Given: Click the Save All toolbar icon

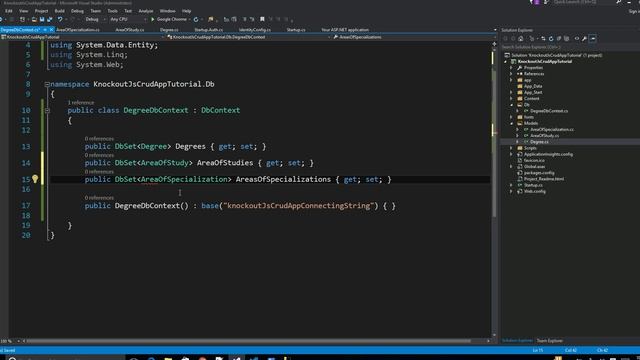Looking at the screenshot, I should tap(49, 19).
